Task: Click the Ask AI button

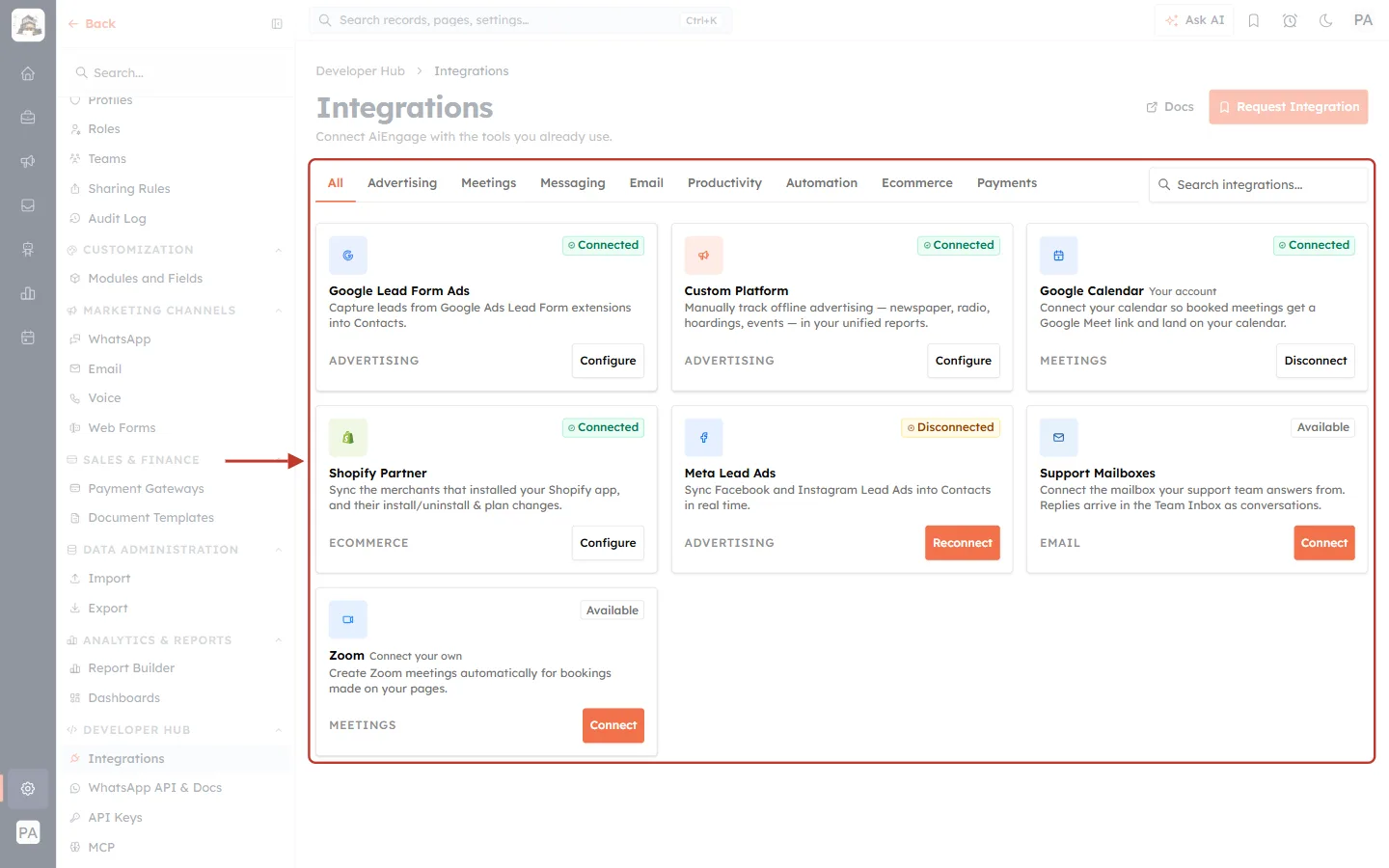Action: (x=1194, y=20)
